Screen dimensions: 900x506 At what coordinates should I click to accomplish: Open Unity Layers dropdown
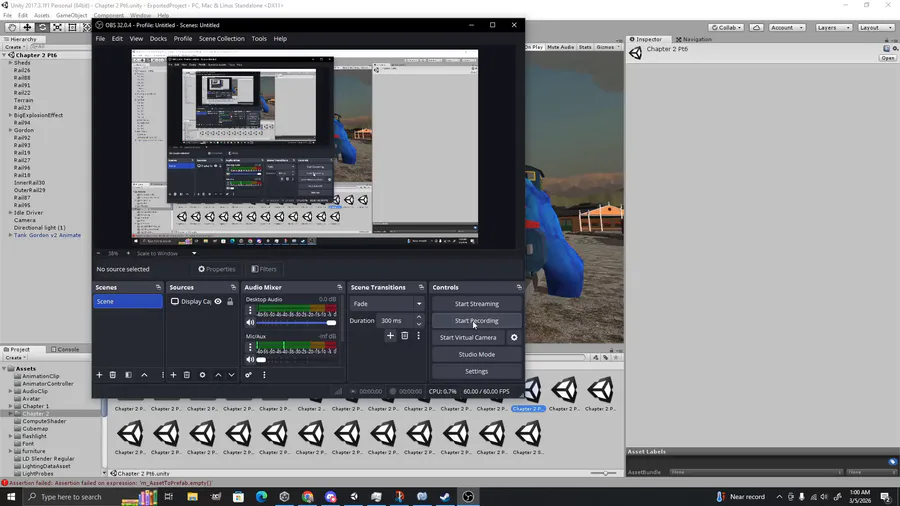click(x=833, y=28)
